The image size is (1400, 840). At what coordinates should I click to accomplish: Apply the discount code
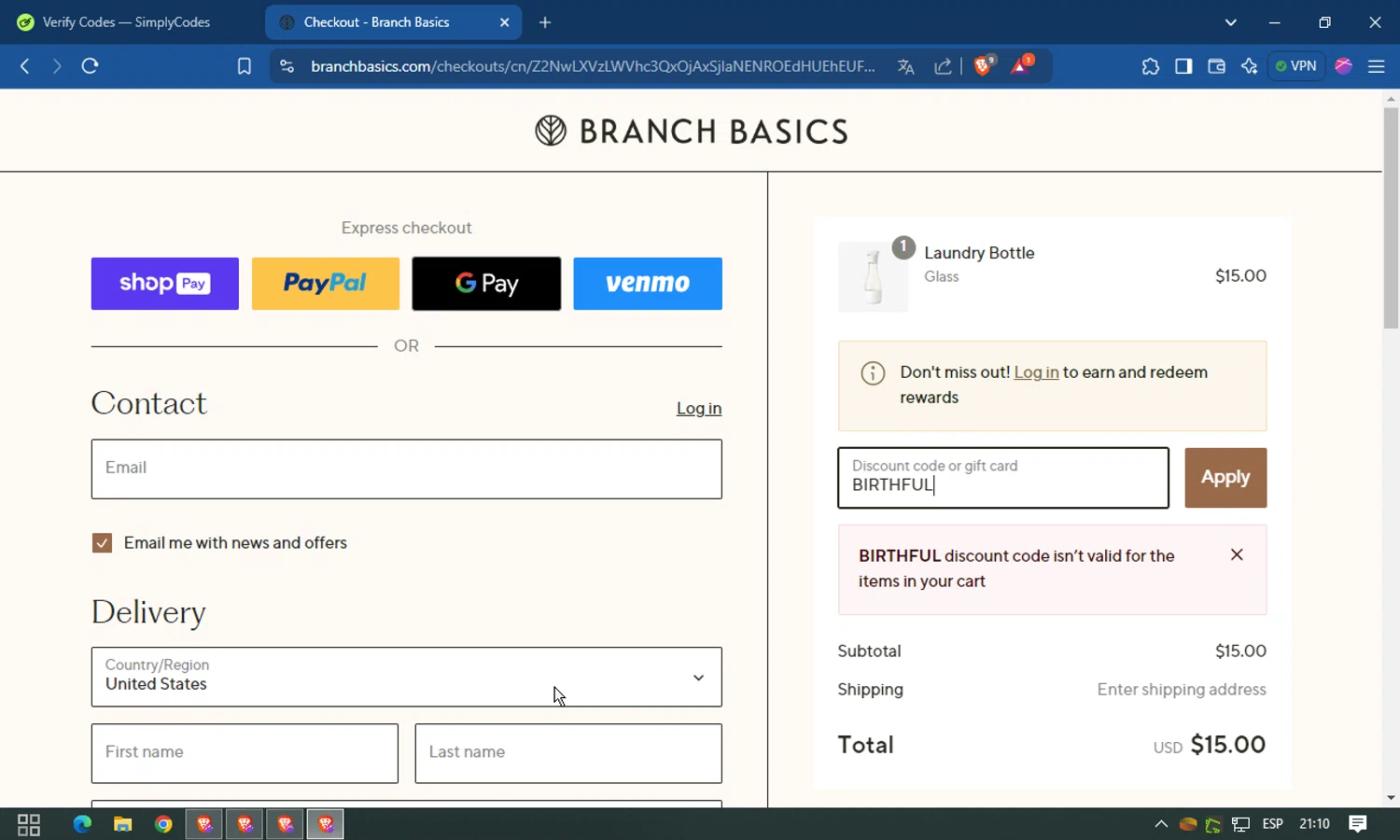tap(1225, 478)
